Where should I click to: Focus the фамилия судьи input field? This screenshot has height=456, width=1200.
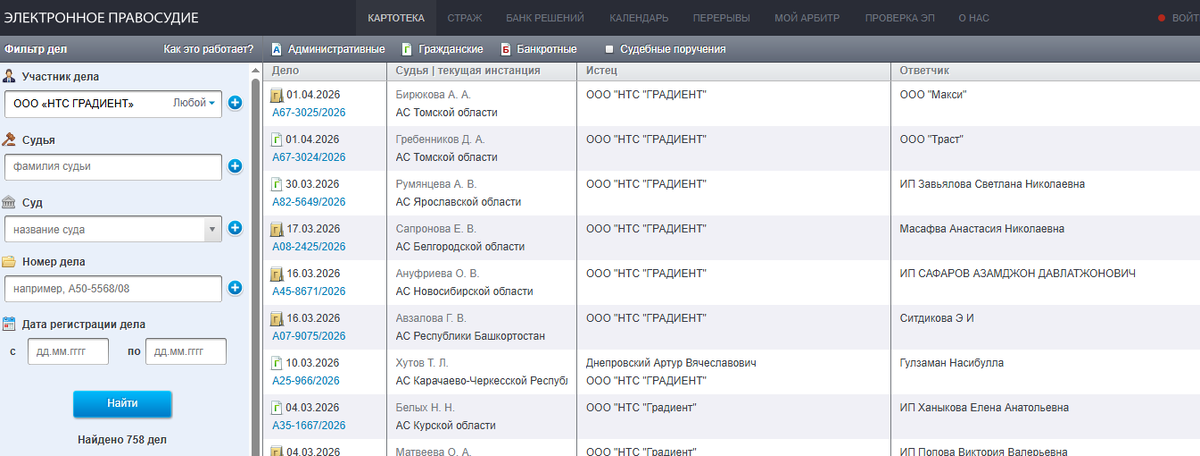(x=113, y=166)
